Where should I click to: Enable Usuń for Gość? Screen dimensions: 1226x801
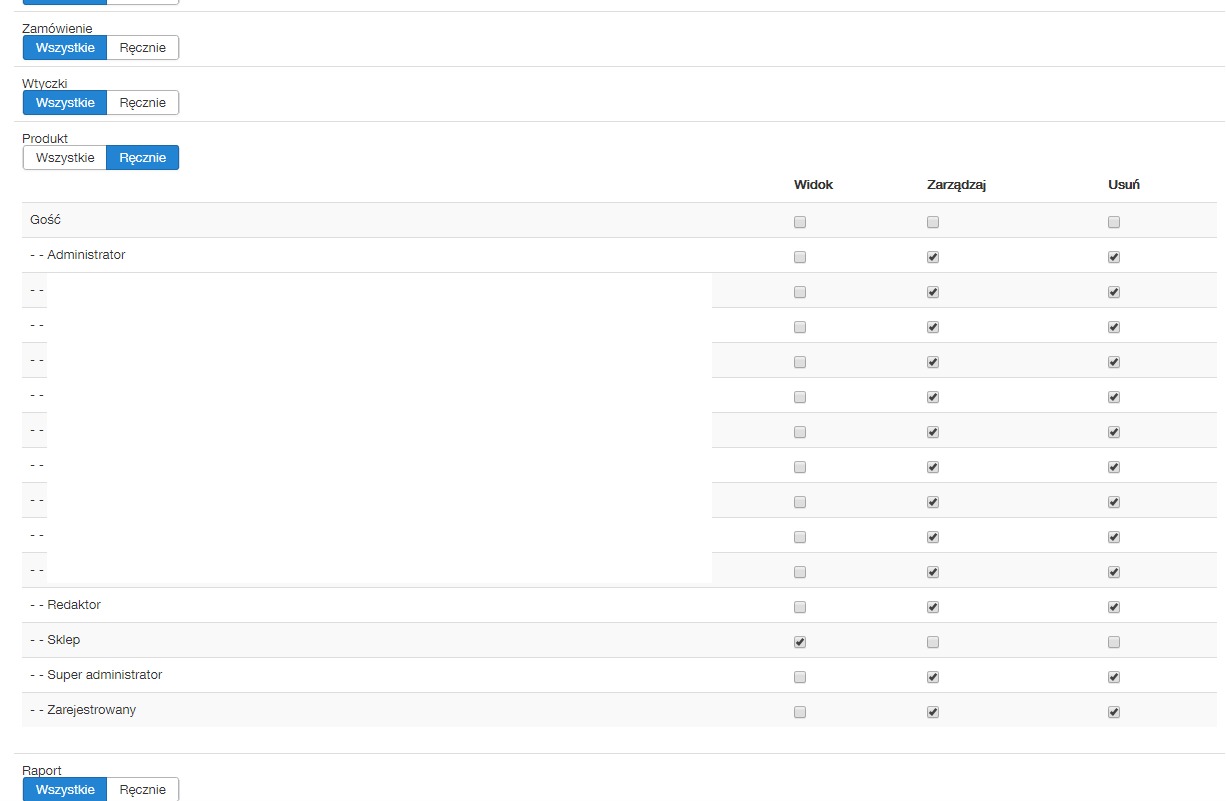(1114, 222)
